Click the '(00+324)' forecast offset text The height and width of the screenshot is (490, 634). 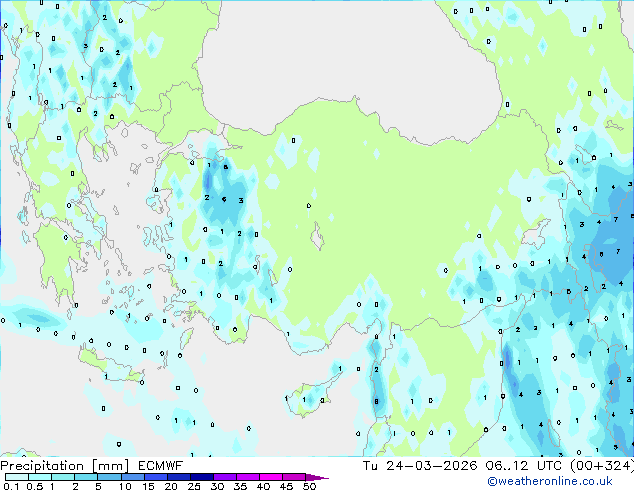(x=602, y=466)
